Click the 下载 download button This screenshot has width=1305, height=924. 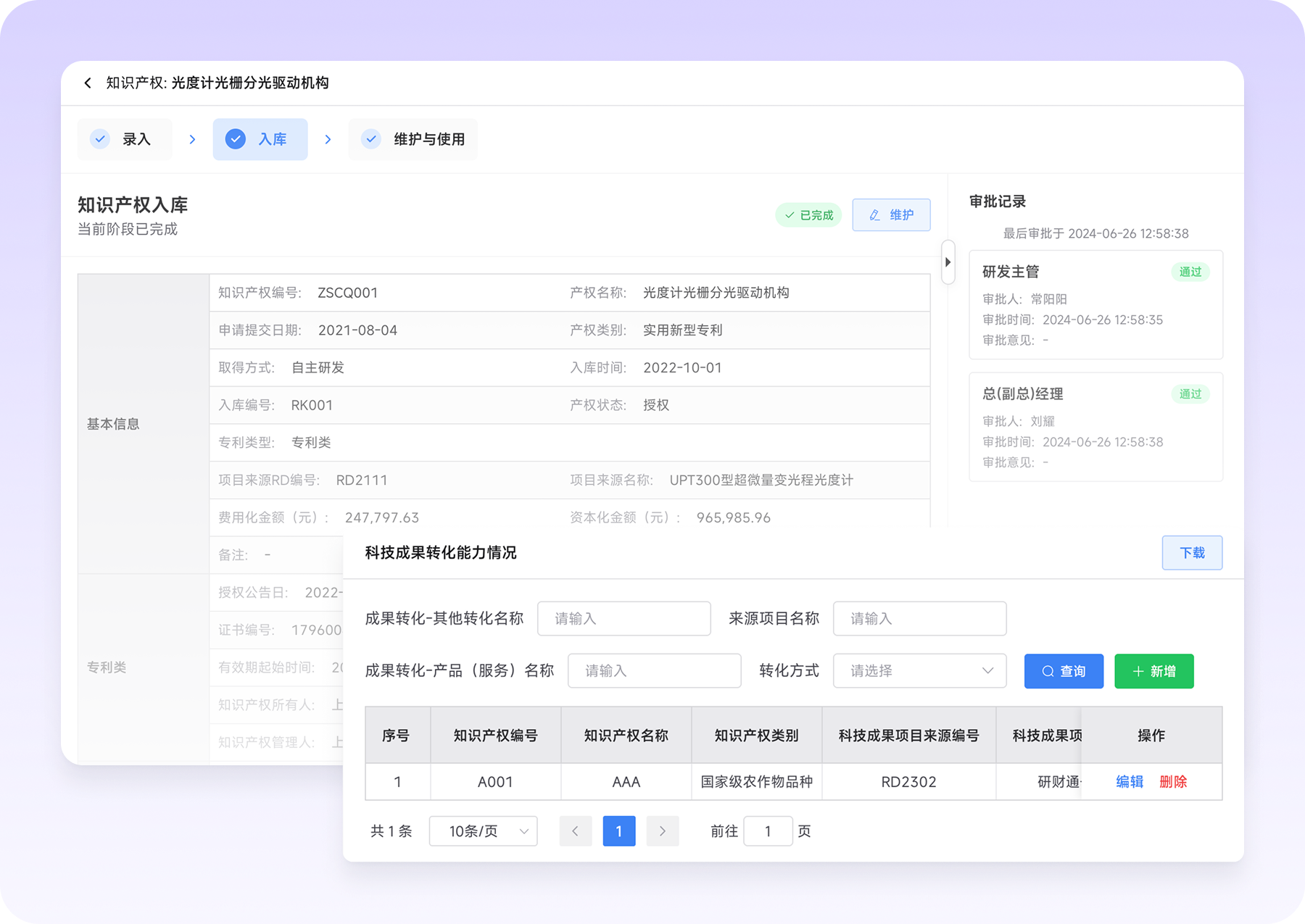pos(1192,553)
